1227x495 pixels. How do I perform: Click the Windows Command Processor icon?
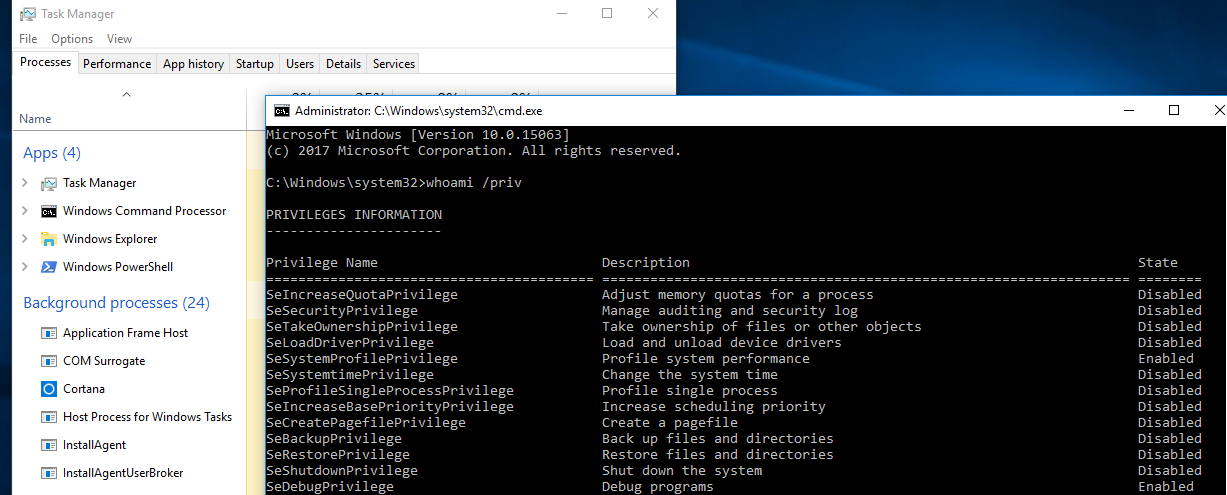[x=49, y=212]
